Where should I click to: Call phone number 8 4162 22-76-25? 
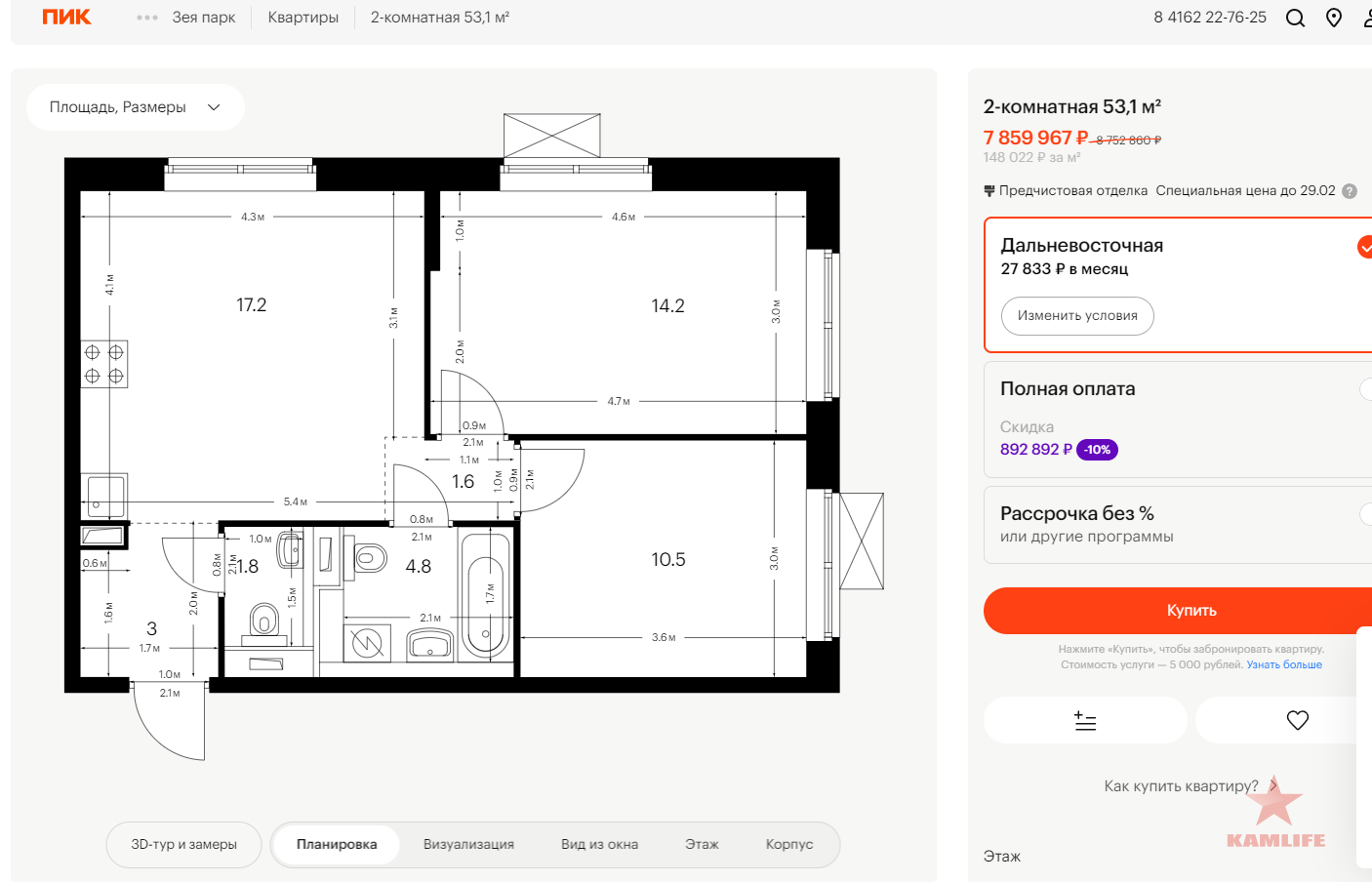point(1210,18)
